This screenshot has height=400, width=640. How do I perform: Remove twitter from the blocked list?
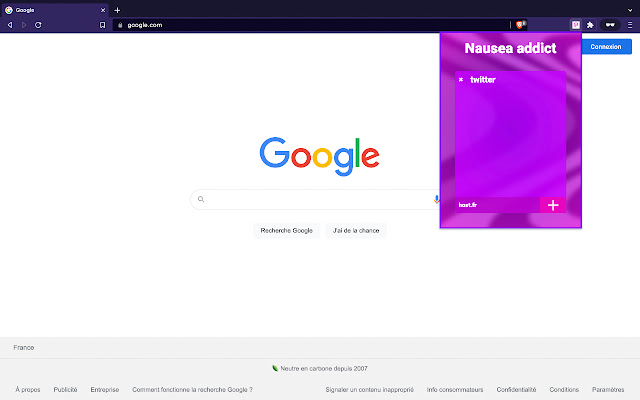pos(461,80)
